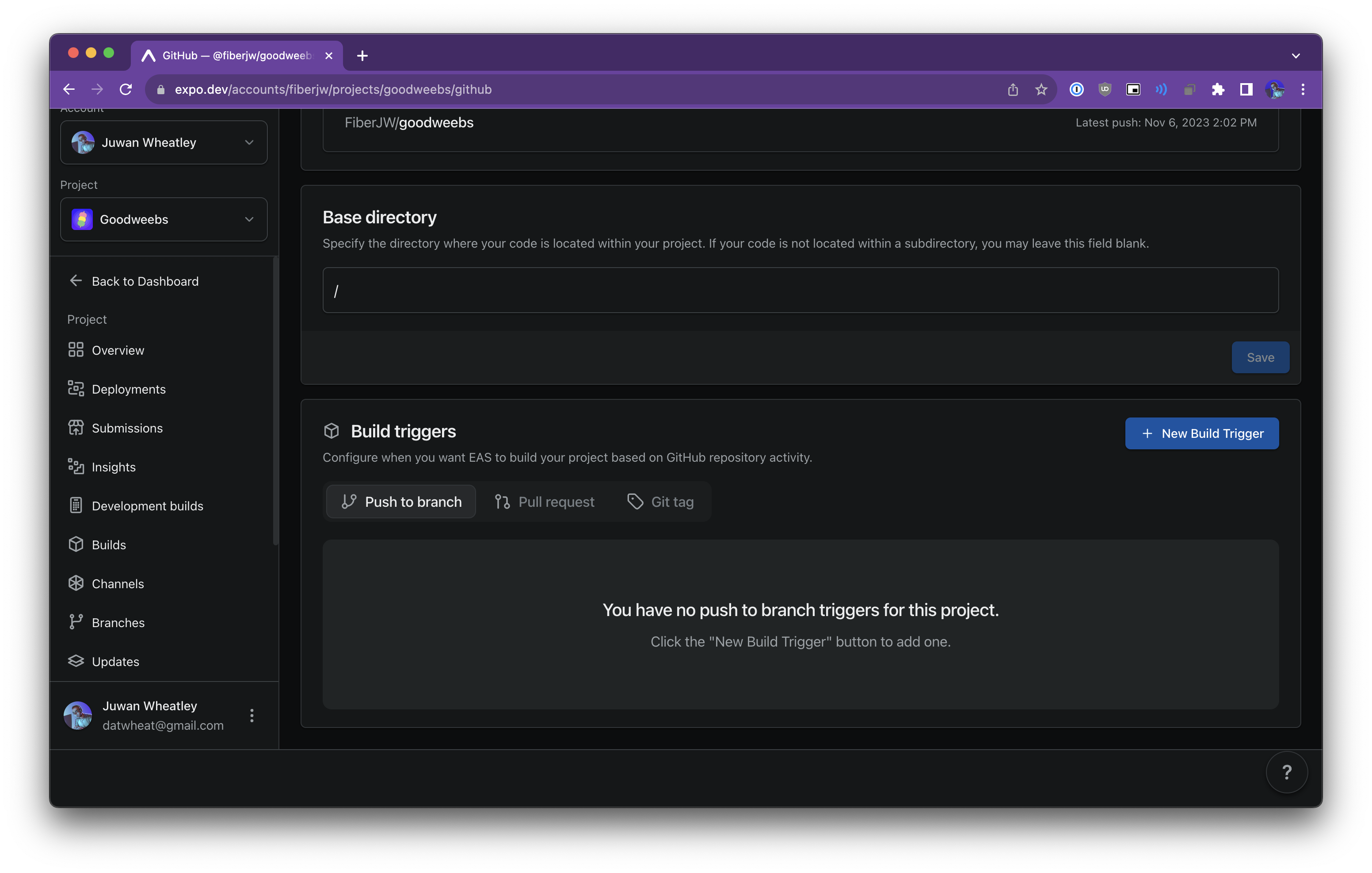Open Submissions in the sidebar
Image resolution: width=1372 pixels, height=873 pixels.
[x=164, y=428]
